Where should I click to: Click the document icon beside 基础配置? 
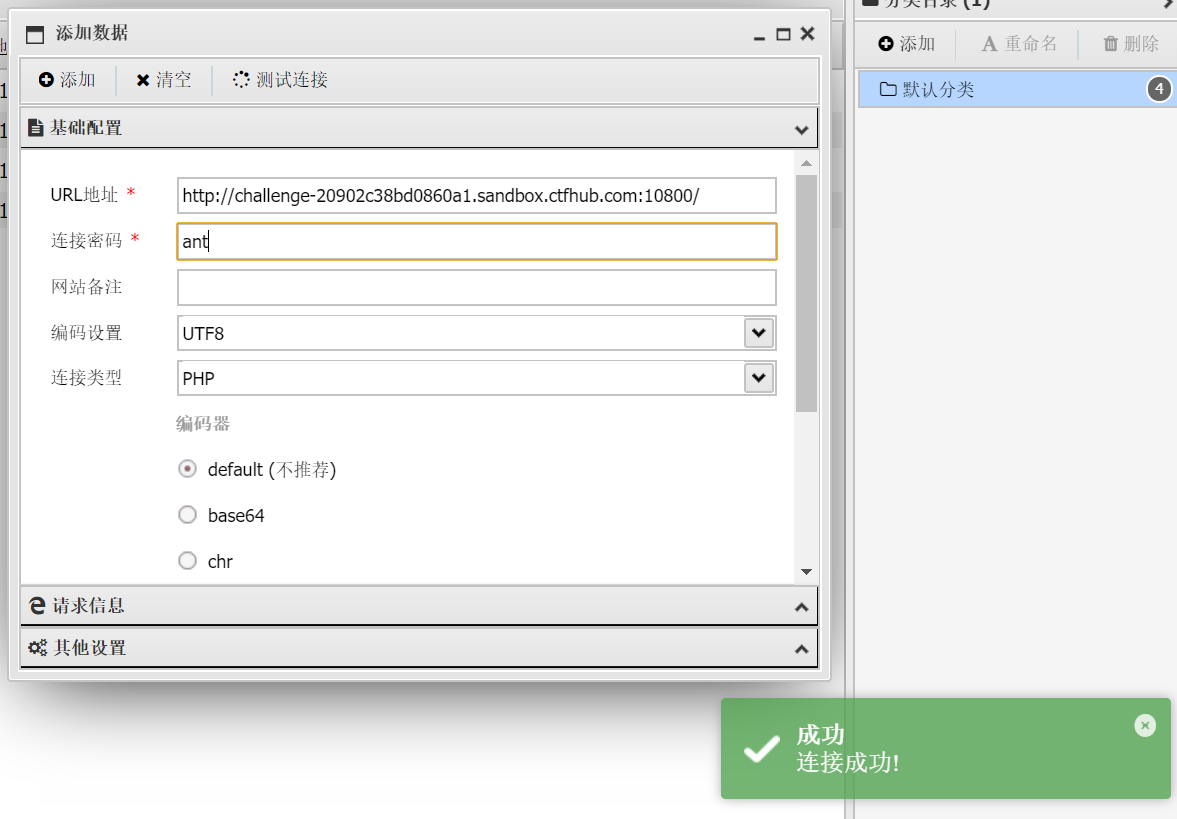coord(35,128)
